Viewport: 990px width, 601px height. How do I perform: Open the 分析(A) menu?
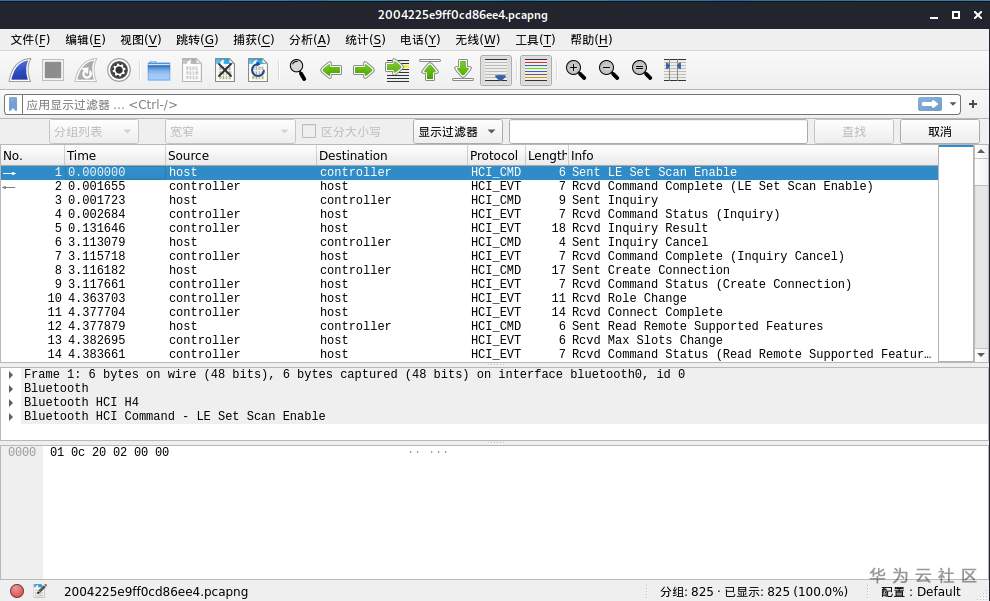[309, 40]
